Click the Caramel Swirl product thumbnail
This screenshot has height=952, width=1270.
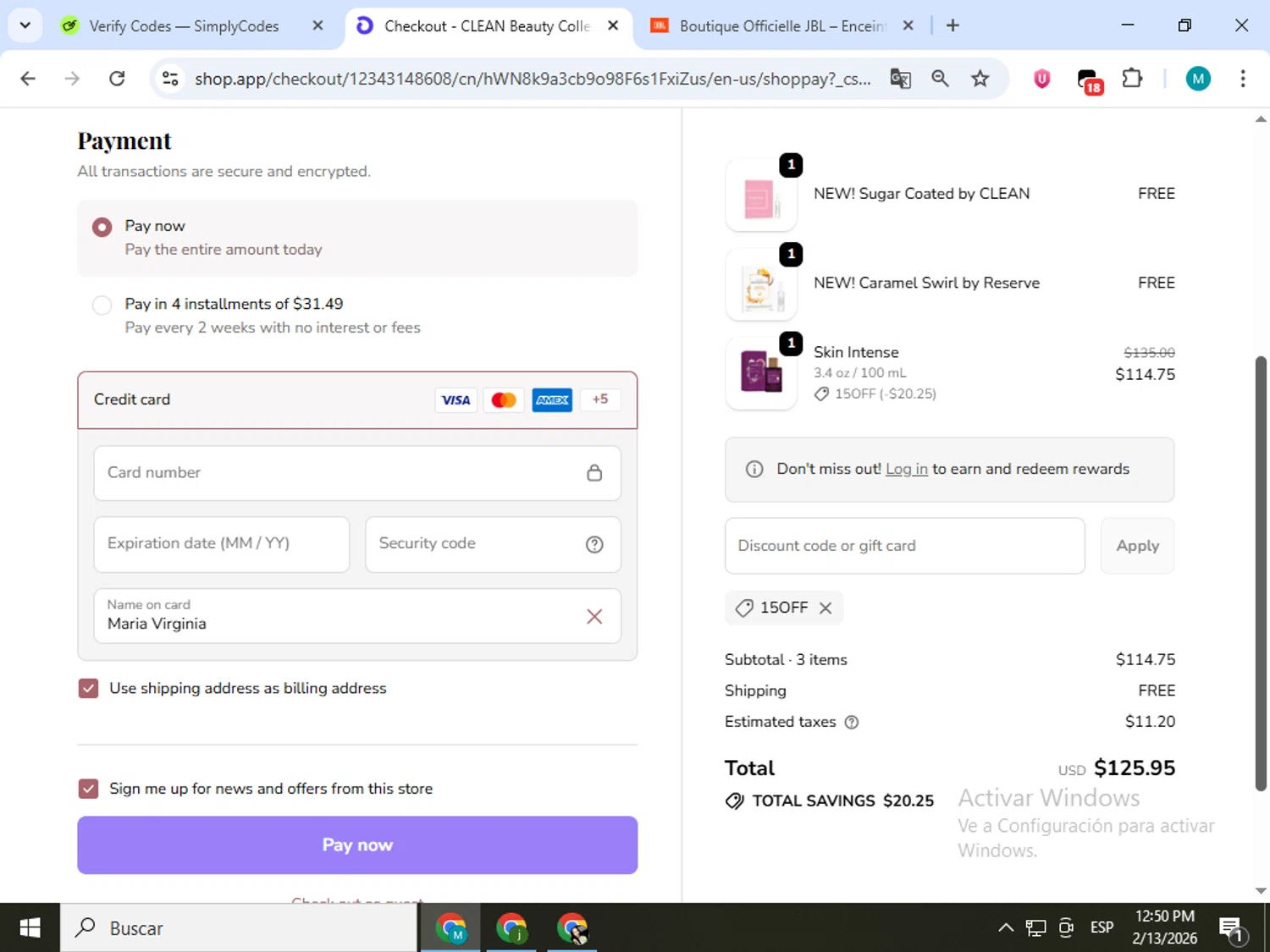click(761, 284)
